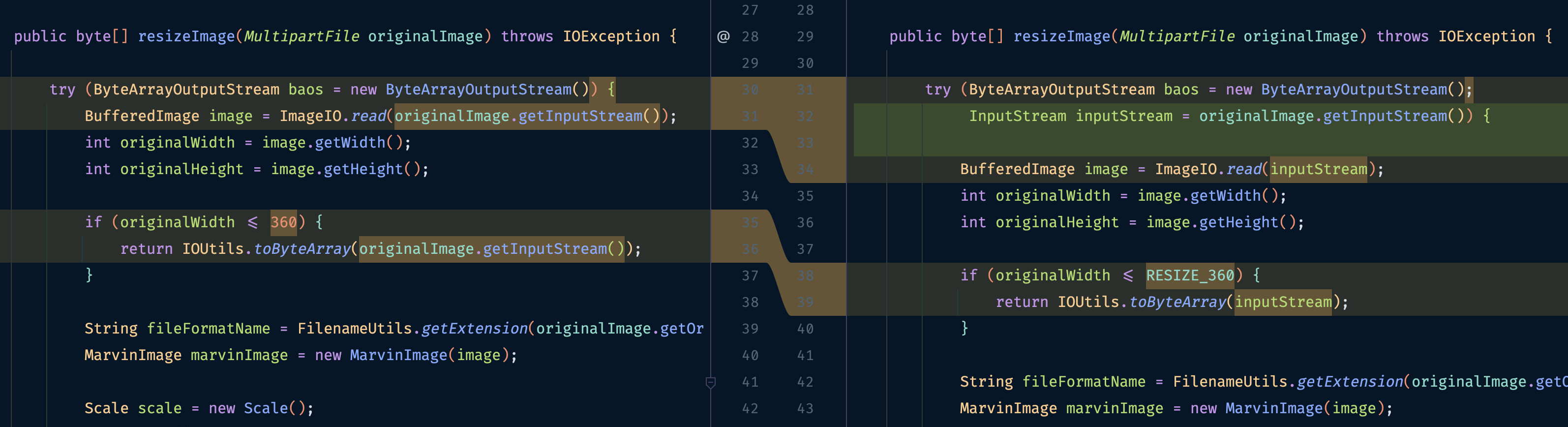Click toByteArray method in left pane

coord(302,248)
